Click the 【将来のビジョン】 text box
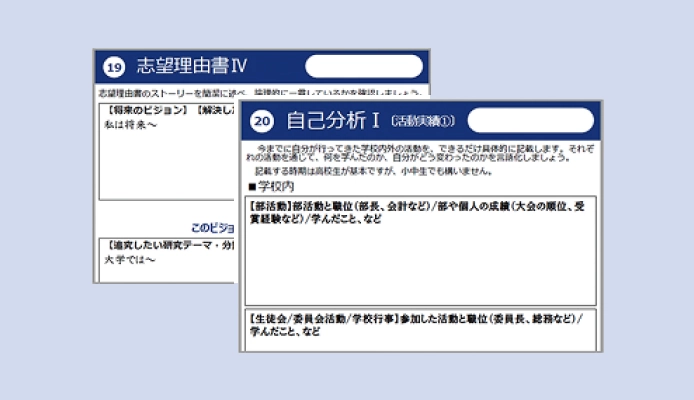Image resolution: width=694 pixels, height=400 pixels. point(167,152)
